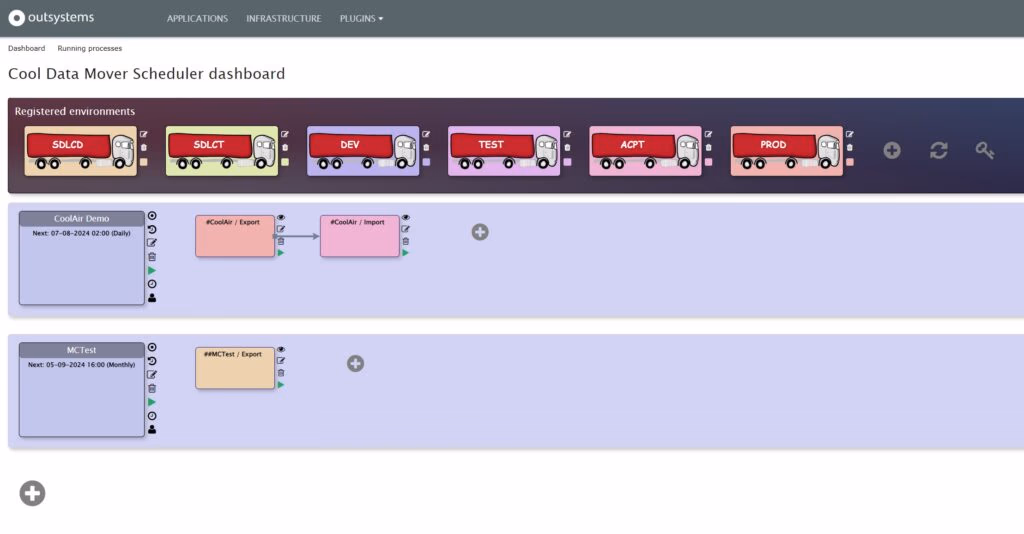
Task: Toggle the eye icon on #CoolAir / Export
Action: 281,217
